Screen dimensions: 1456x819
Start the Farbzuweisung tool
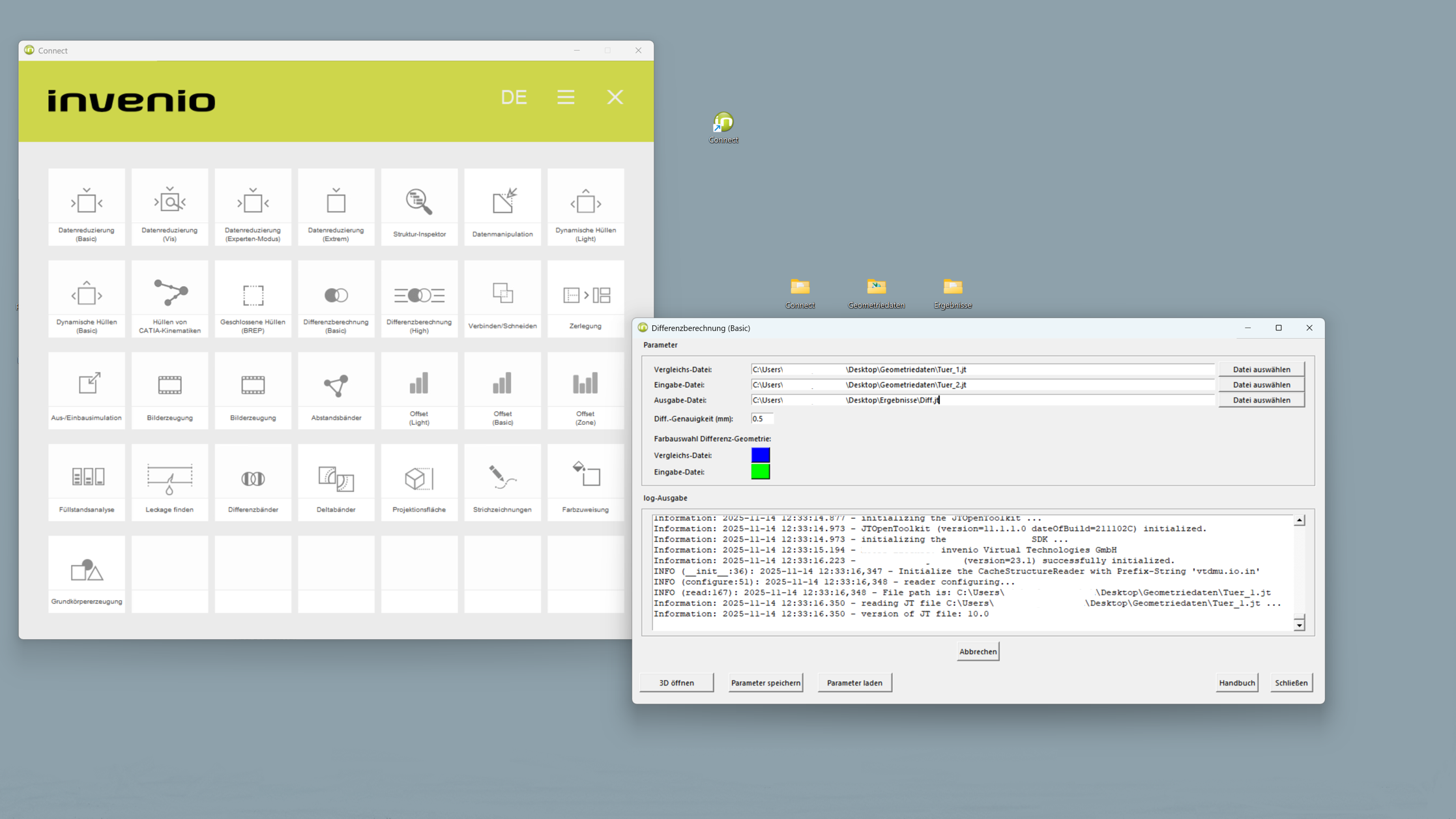pos(585,483)
